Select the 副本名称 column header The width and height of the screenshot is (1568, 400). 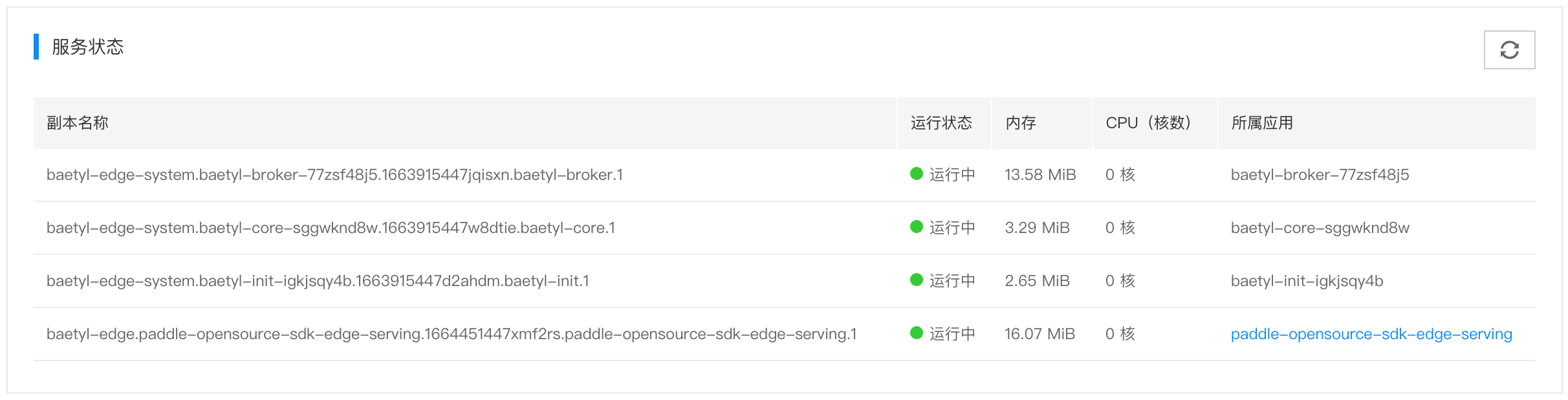[x=77, y=123]
